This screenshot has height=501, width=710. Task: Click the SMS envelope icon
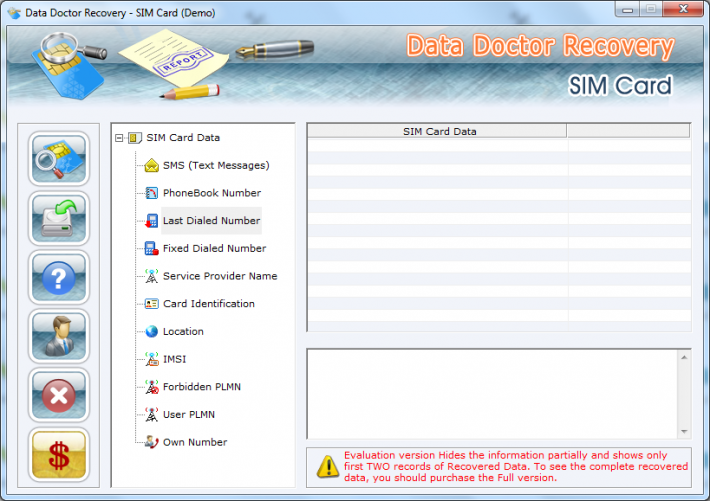point(152,165)
